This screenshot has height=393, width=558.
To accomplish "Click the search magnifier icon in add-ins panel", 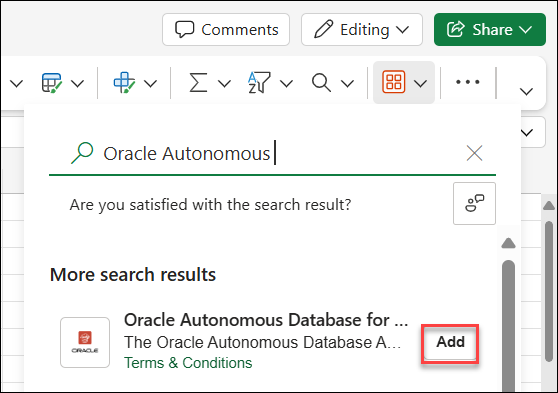I will [x=82, y=153].
